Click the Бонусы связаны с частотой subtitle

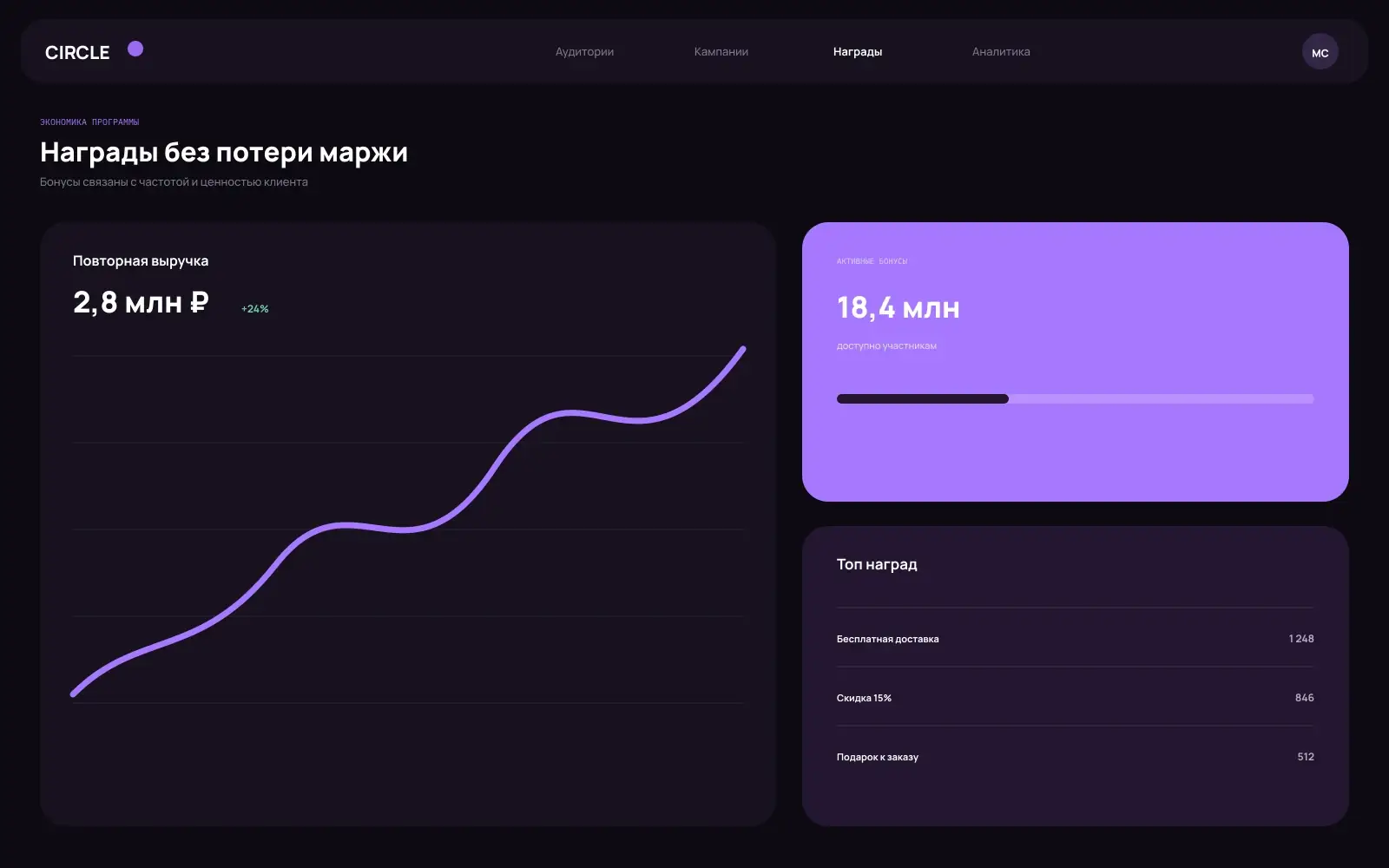point(174,182)
